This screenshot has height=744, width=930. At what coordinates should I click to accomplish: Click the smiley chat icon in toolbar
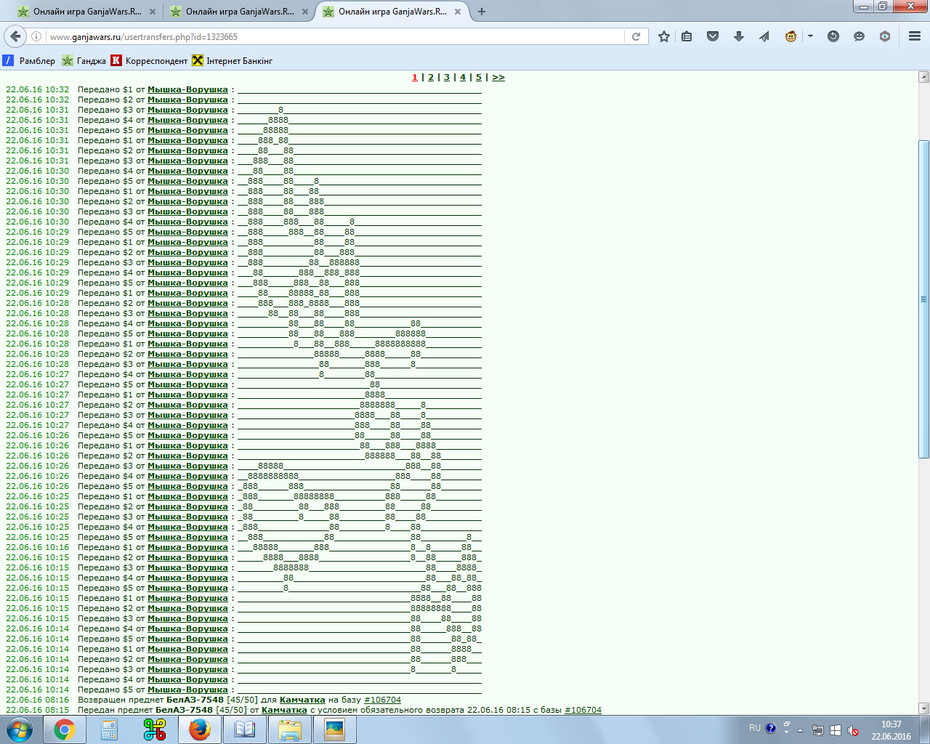click(x=859, y=37)
